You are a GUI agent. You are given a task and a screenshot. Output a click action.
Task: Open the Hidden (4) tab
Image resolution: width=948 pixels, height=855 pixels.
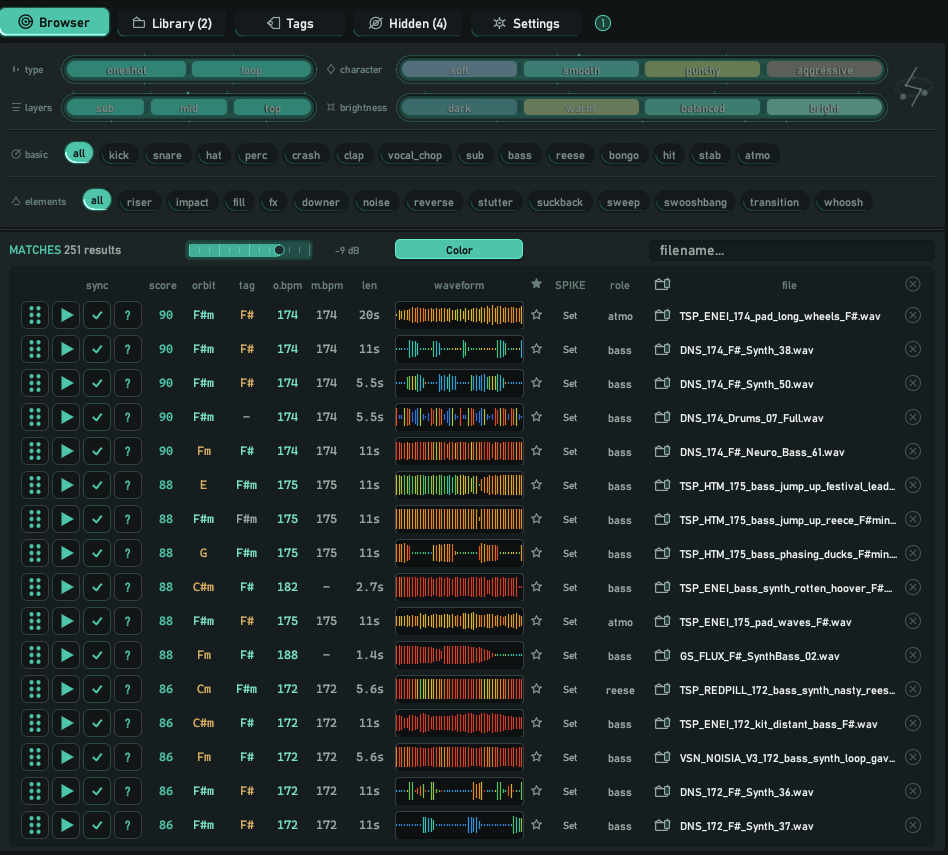point(408,23)
